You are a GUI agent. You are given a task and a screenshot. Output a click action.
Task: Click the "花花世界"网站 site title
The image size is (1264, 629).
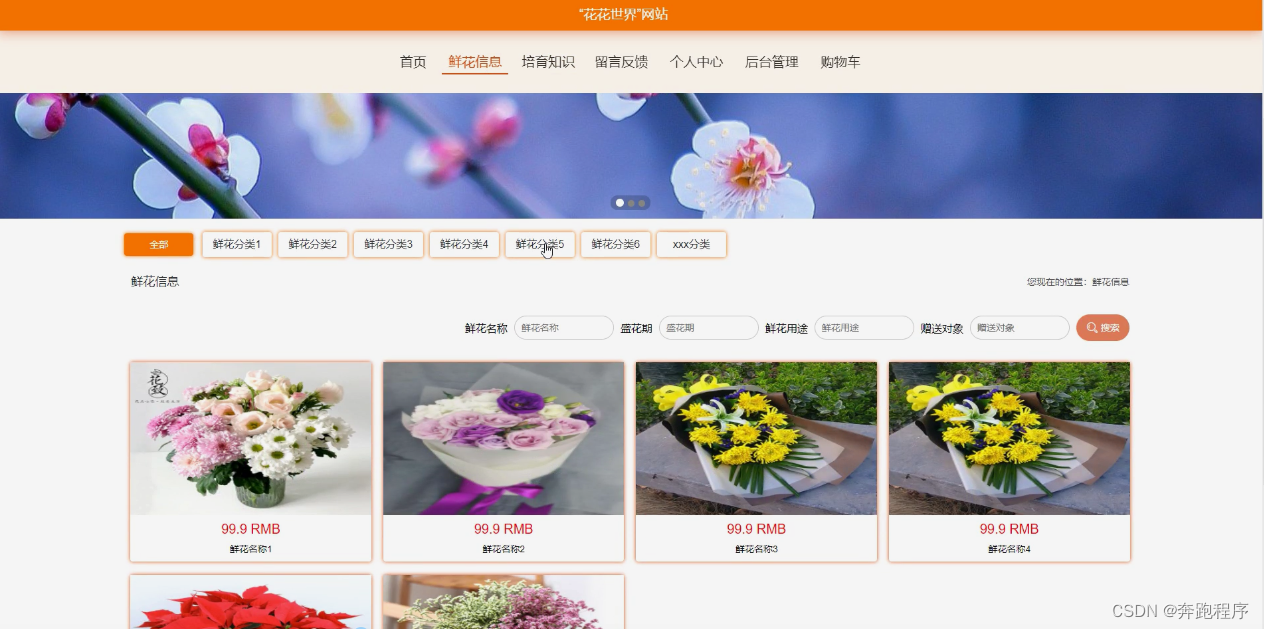623,14
